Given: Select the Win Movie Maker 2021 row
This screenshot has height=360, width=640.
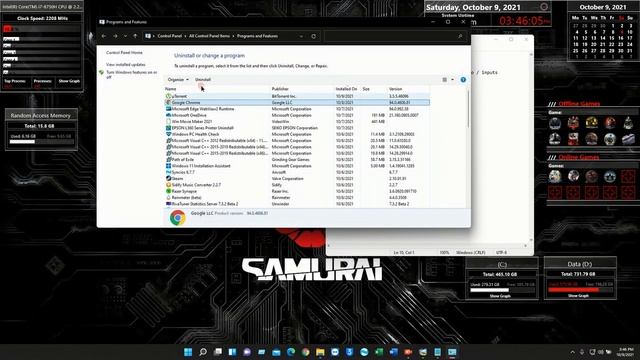Looking at the screenshot, I should [297, 122].
